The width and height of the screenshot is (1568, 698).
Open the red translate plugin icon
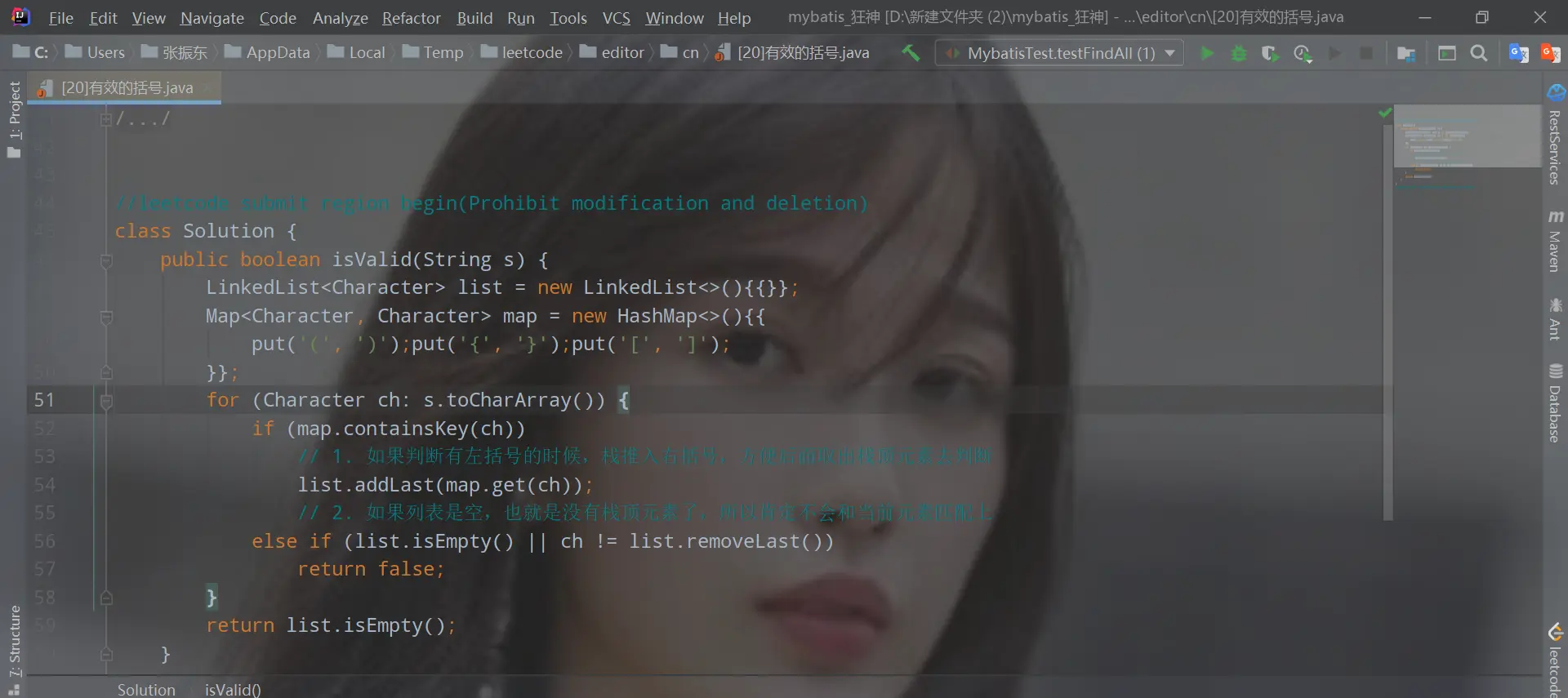1551,53
